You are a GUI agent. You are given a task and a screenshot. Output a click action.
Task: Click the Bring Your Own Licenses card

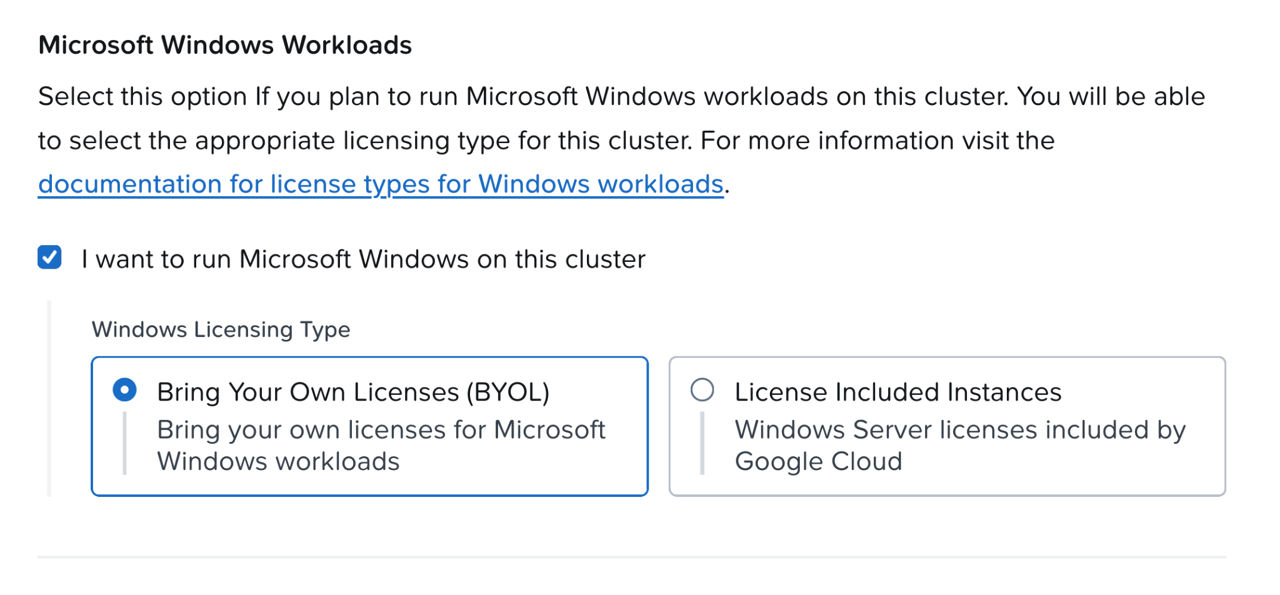click(x=370, y=425)
